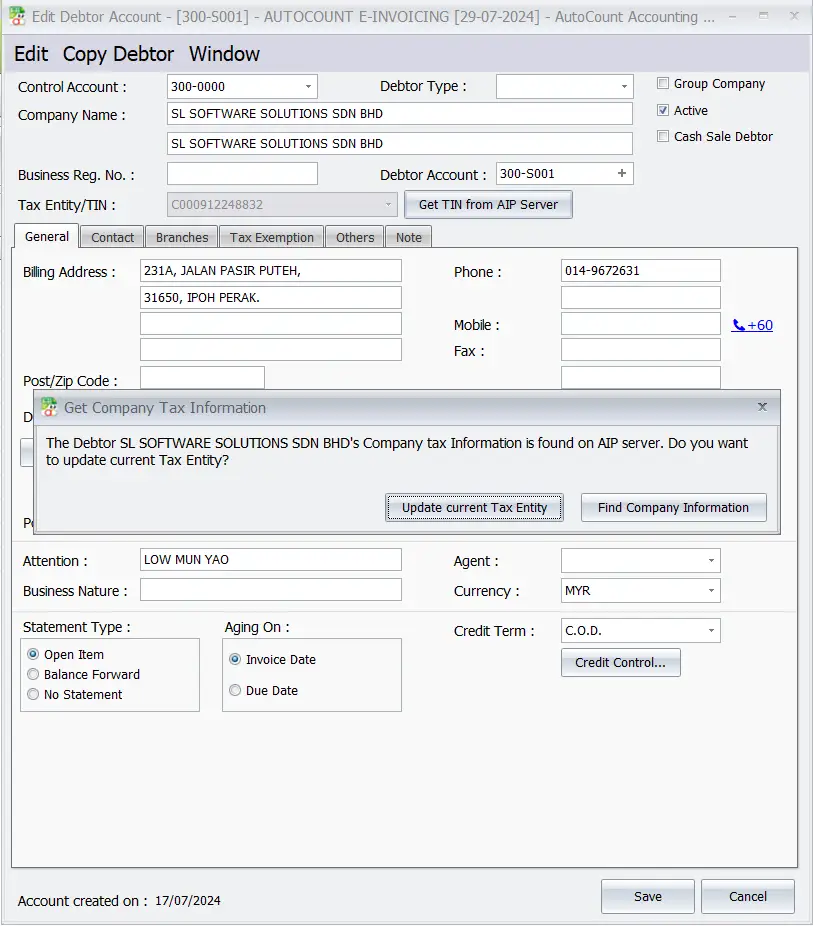Open the Debtor Type dropdown

tap(624, 87)
